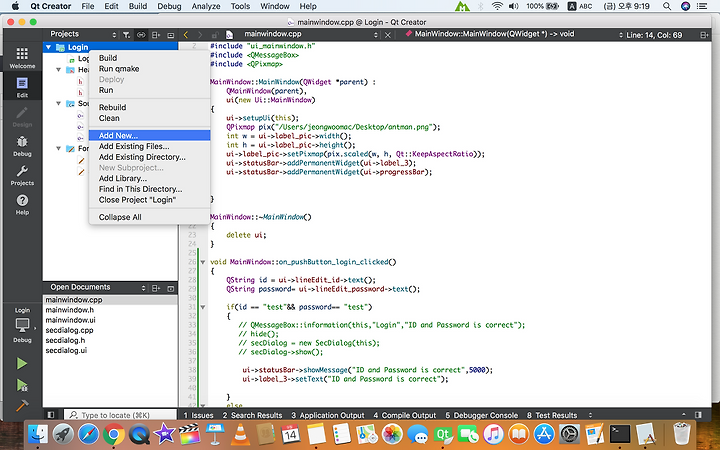Go back in editor navigation history
The width and height of the screenshot is (720, 450).
pos(186,35)
